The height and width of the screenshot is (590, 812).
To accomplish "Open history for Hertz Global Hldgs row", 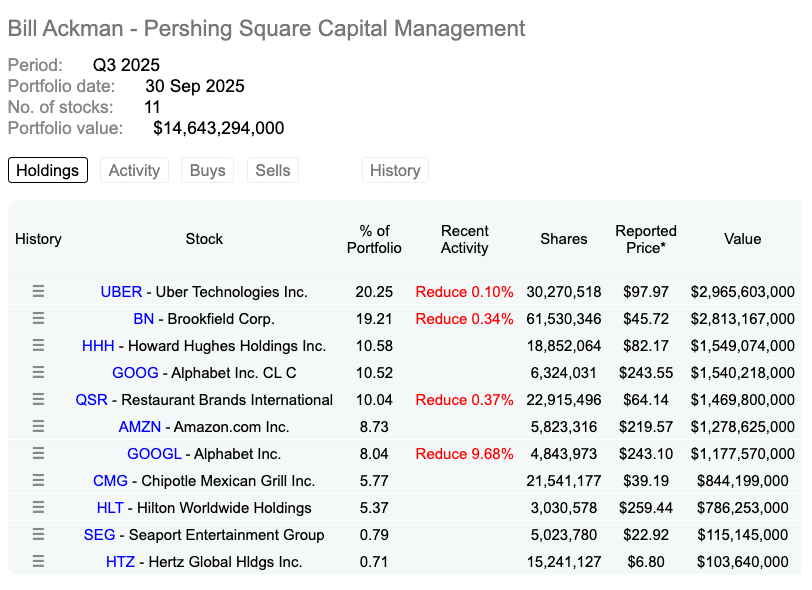I will (x=38, y=561).
